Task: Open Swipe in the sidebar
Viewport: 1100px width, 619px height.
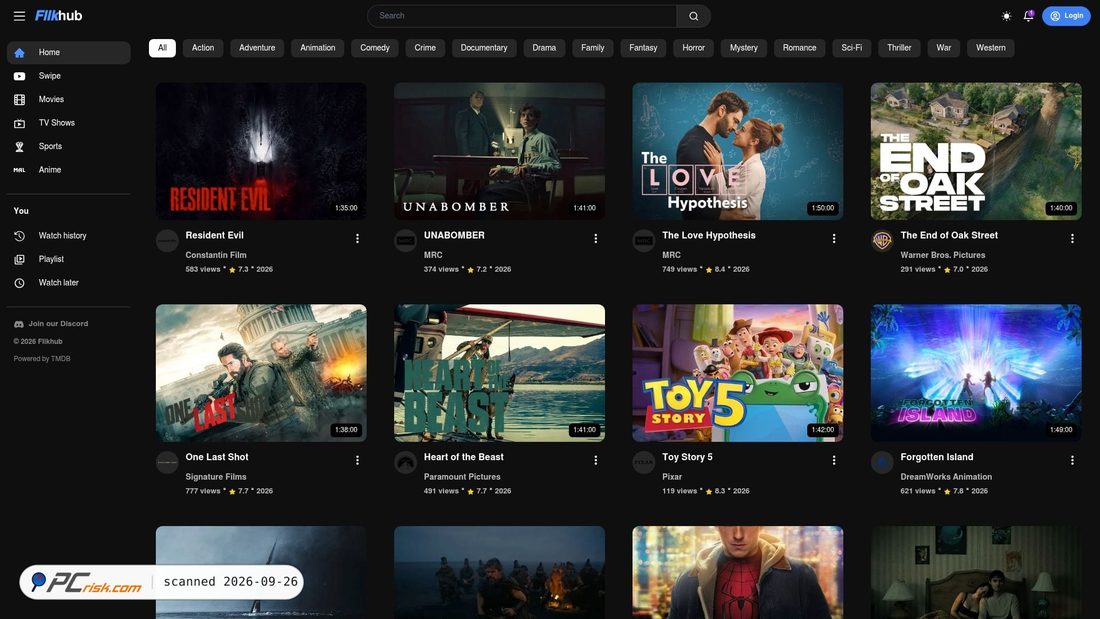Action: coord(69,76)
